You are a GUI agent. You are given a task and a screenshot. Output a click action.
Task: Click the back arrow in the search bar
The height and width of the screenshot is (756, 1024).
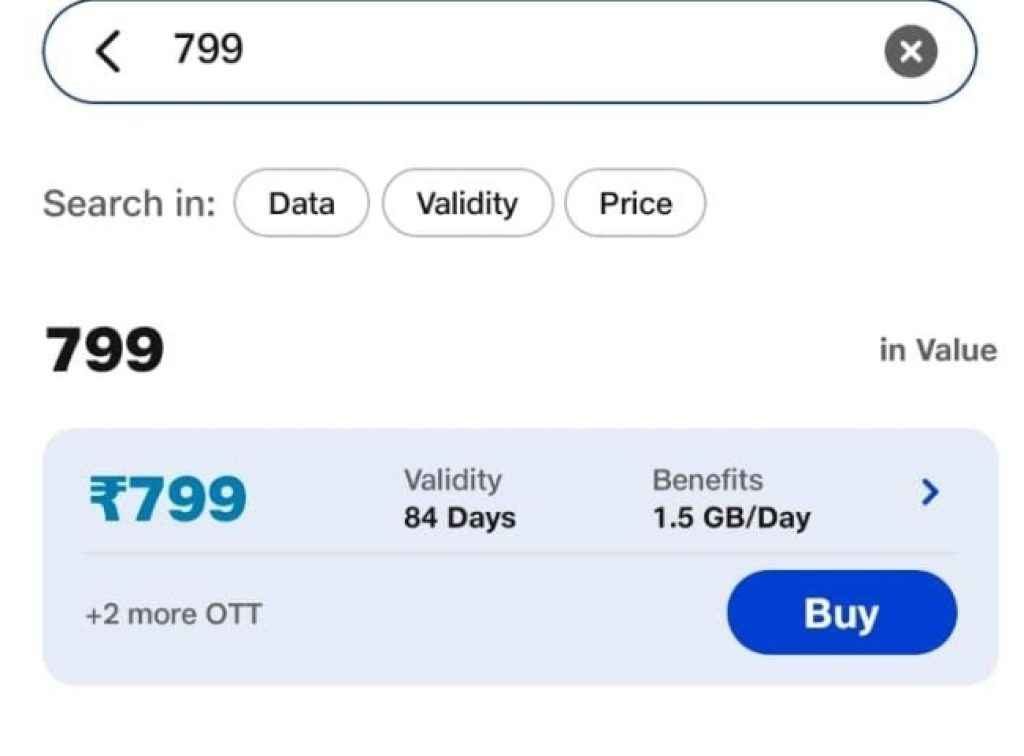click(110, 53)
